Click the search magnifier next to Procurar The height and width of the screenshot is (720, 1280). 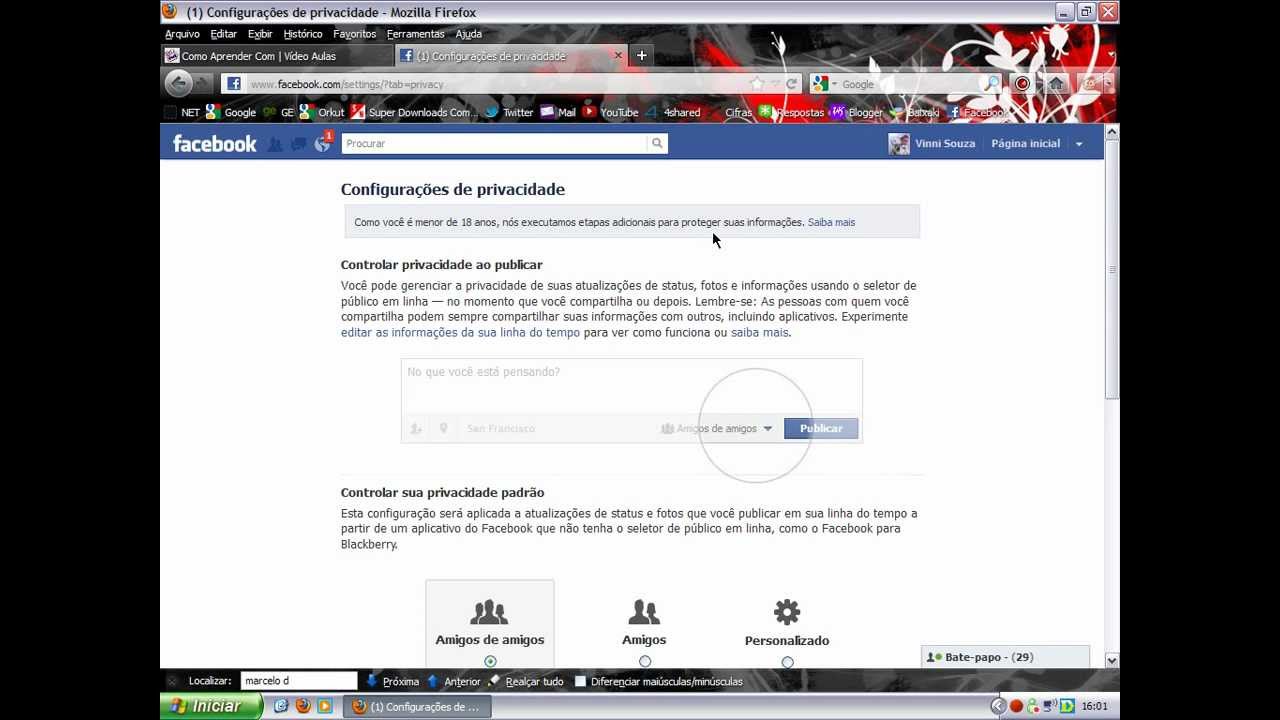tap(657, 144)
